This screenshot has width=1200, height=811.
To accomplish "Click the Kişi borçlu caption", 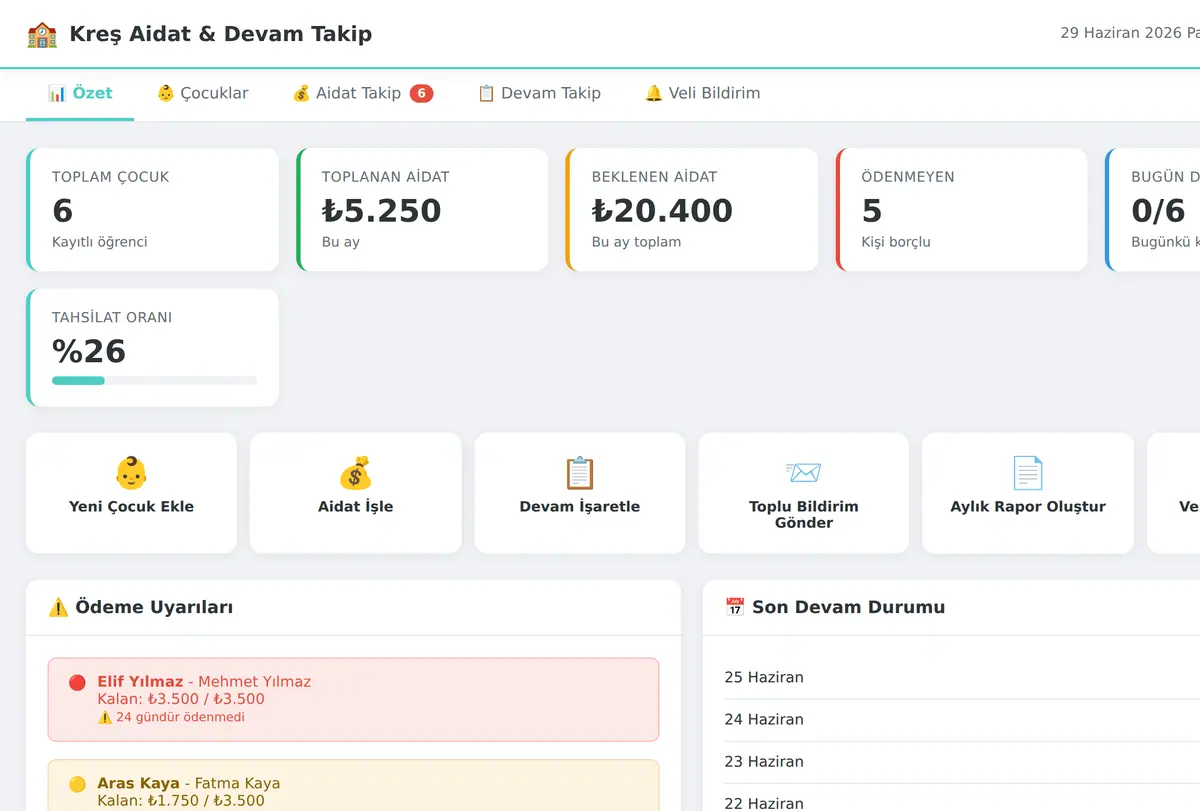I will pyautogui.click(x=896, y=242).
